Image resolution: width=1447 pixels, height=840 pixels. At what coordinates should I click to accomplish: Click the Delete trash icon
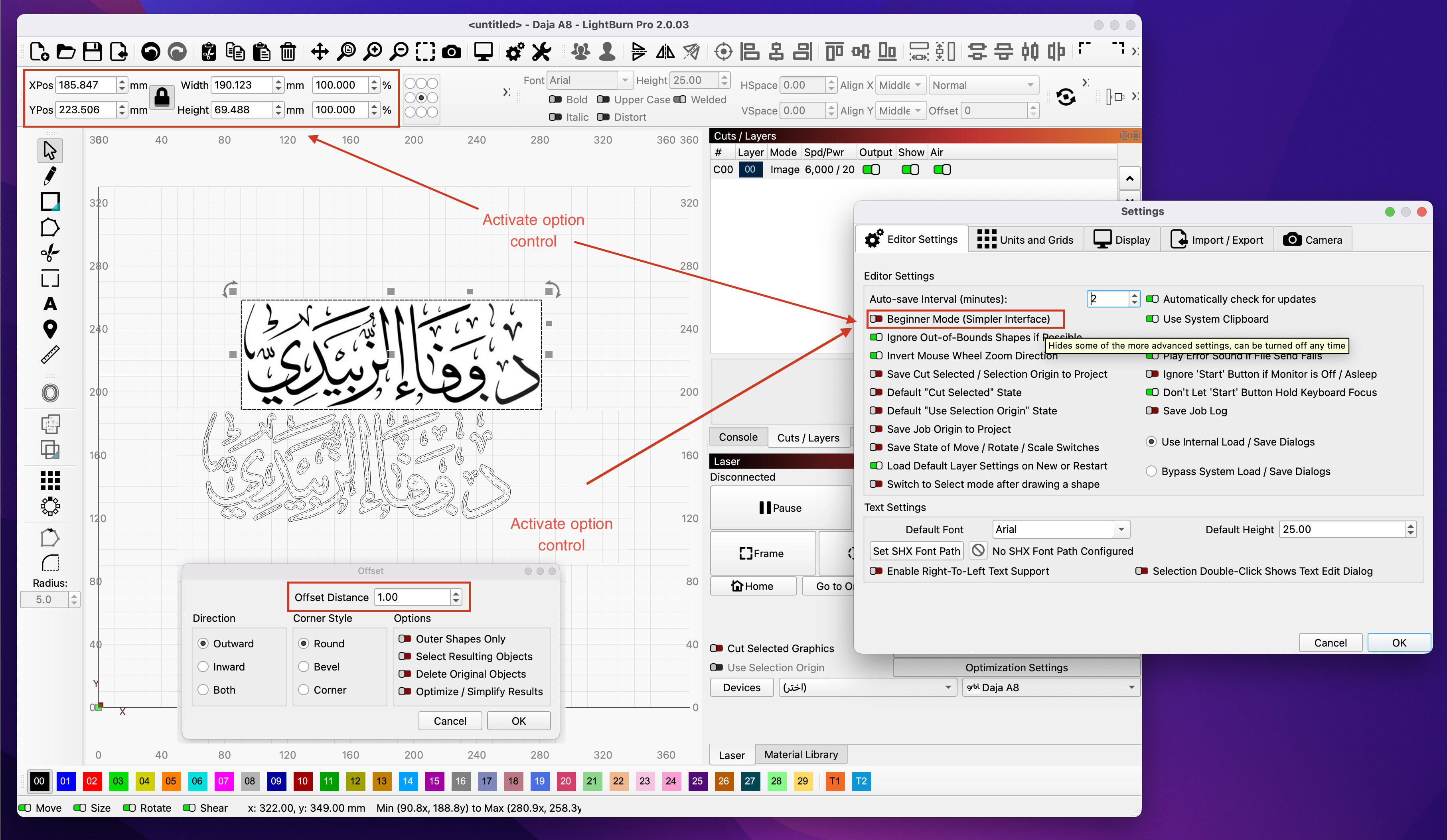click(288, 52)
